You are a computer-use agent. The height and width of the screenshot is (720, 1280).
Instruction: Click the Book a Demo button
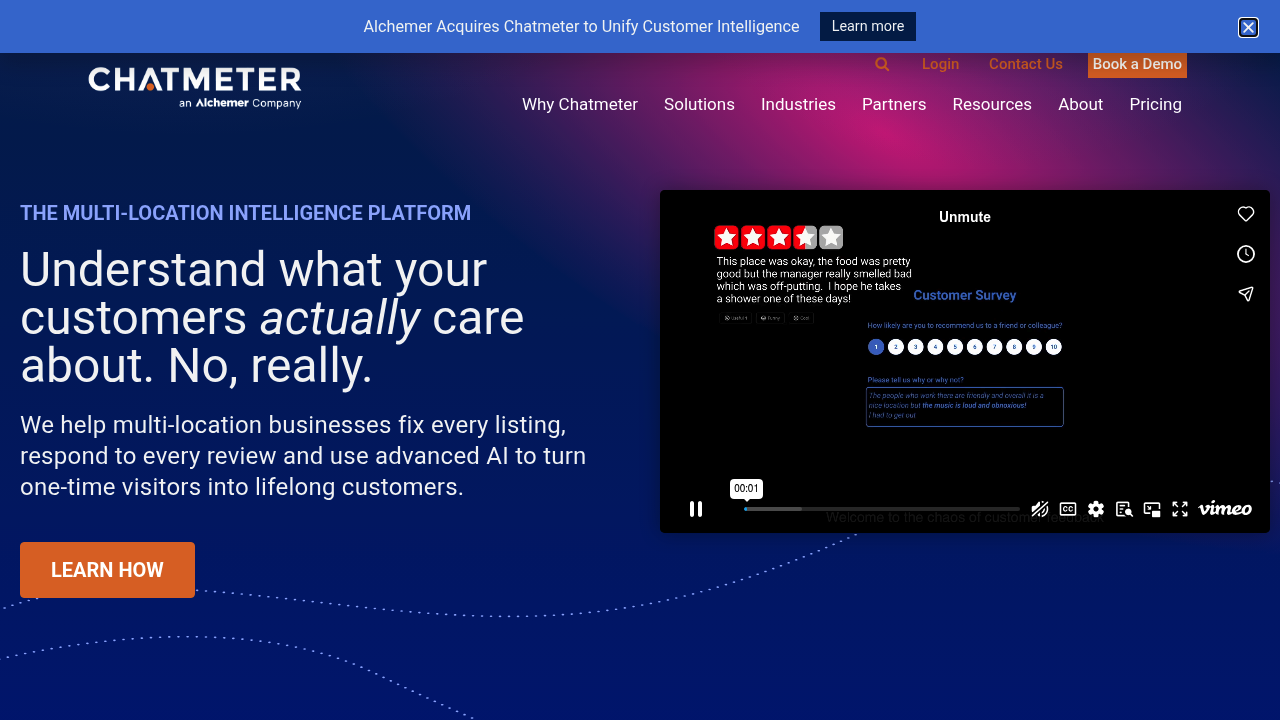pyautogui.click(x=1137, y=65)
